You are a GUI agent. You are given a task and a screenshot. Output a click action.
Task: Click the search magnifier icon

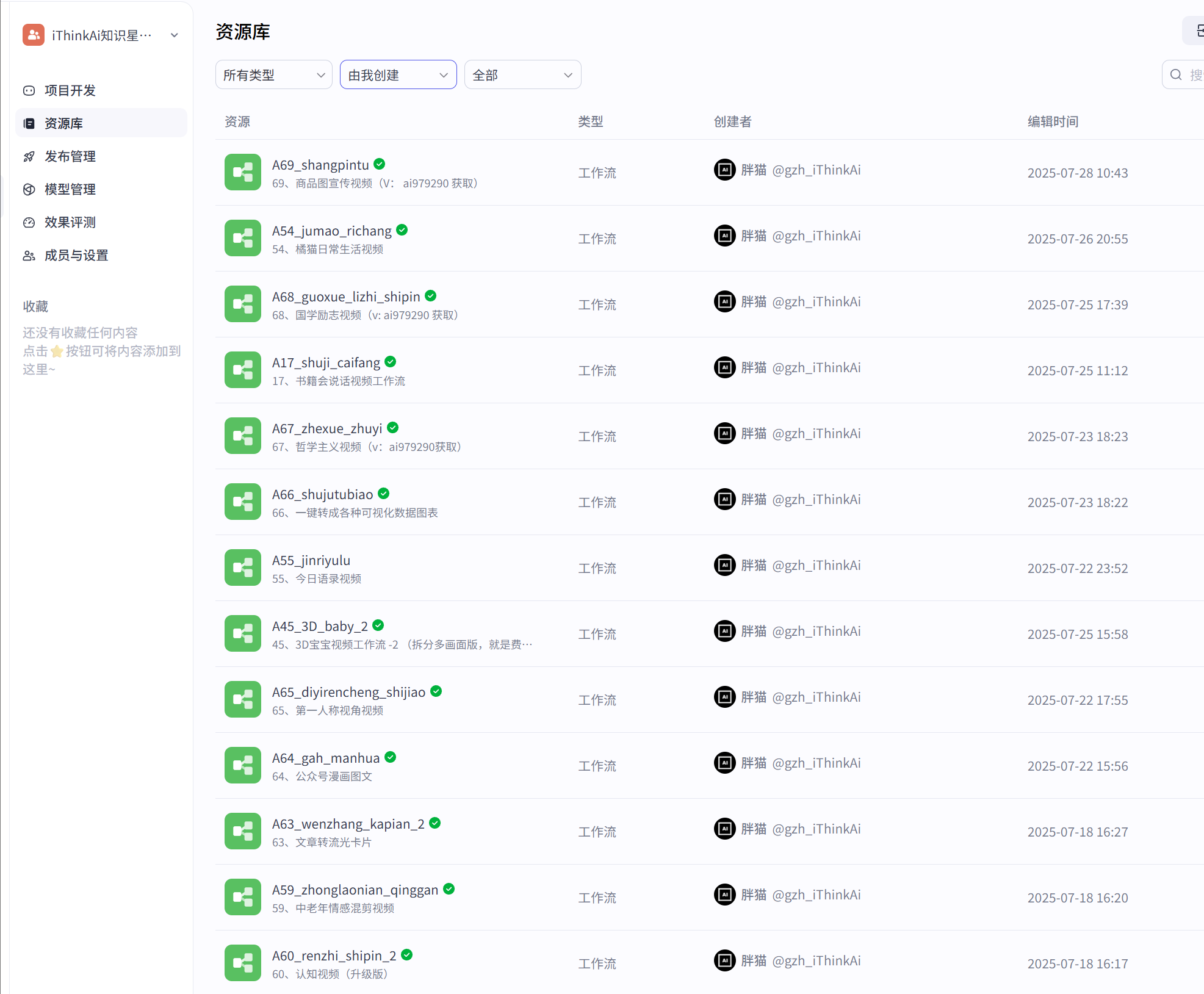click(x=1176, y=74)
